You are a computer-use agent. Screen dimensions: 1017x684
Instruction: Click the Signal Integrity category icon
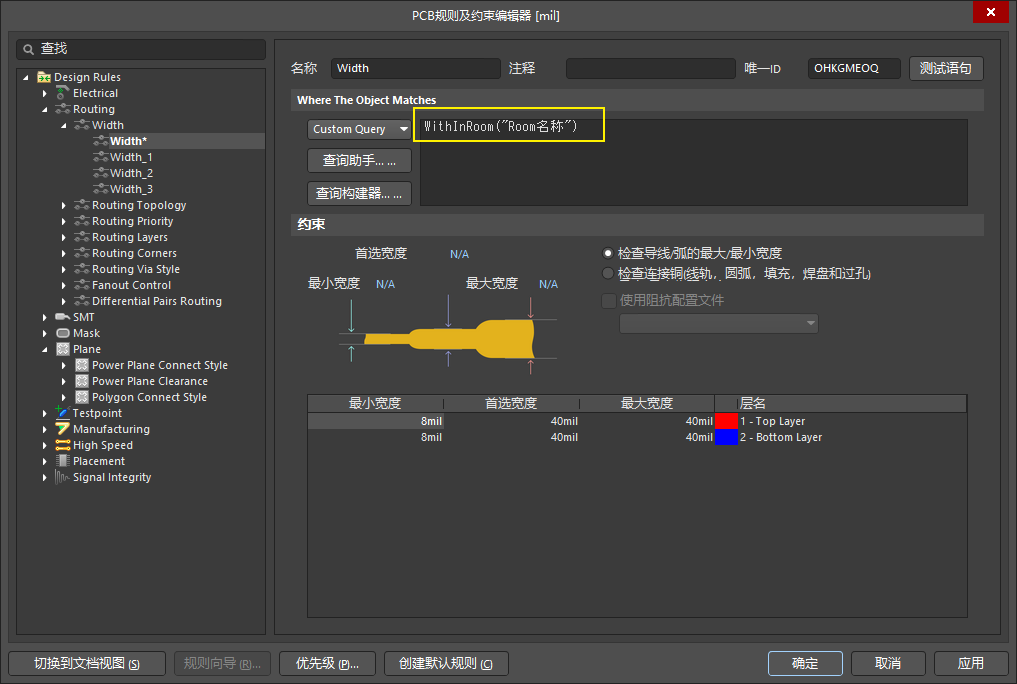[63, 477]
